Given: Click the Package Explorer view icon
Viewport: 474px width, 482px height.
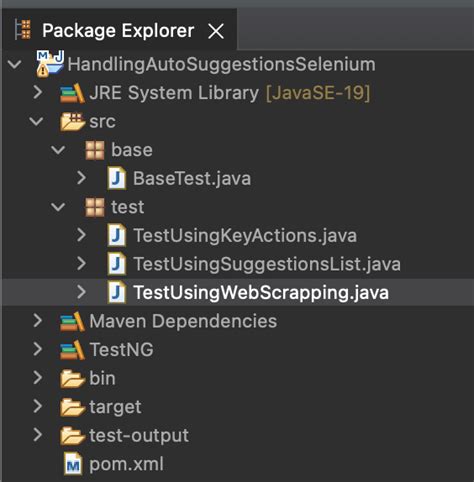Looking at the screenshot, I should click(23, 30).
